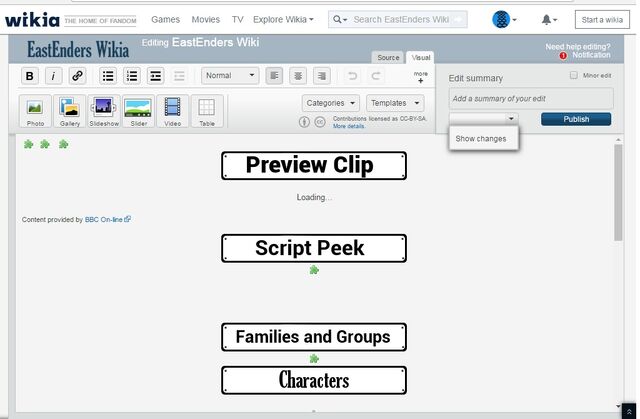Open the Templates dropdown
Image resolution: width=640 pixels, height=419 pixels.
point(395,103)
